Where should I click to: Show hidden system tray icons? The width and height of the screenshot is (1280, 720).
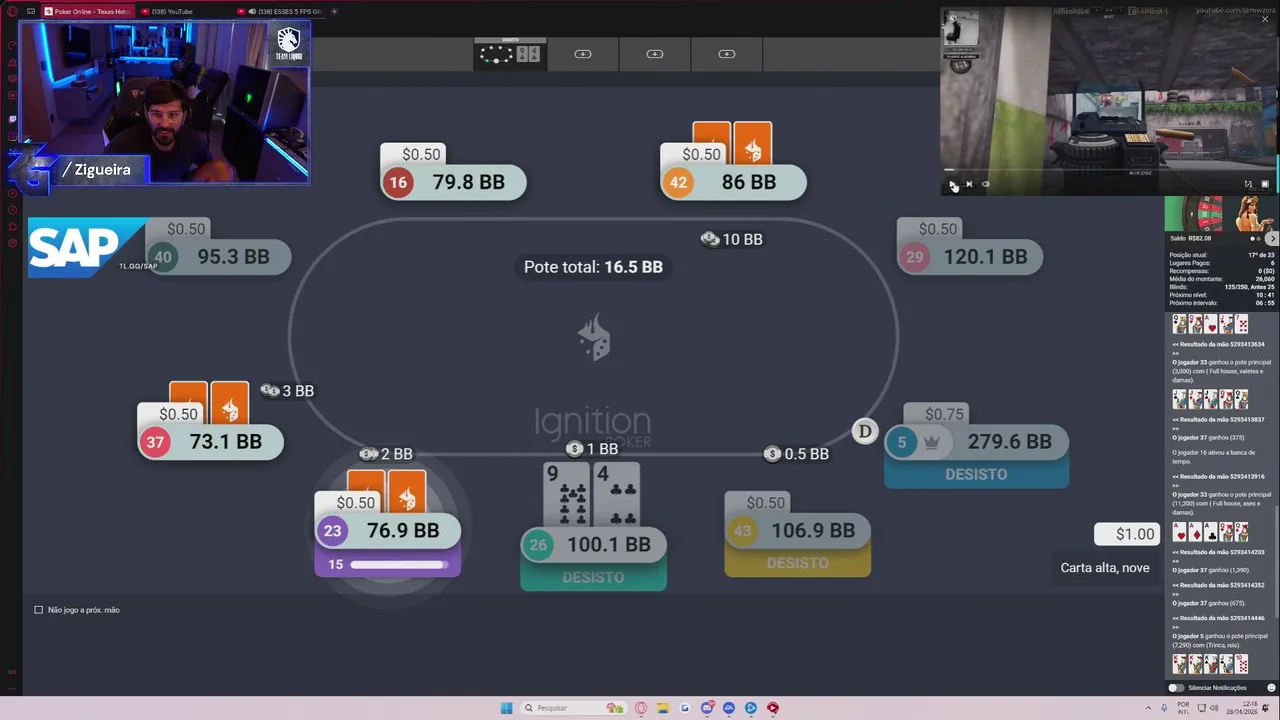click(x=1150, y=708)
